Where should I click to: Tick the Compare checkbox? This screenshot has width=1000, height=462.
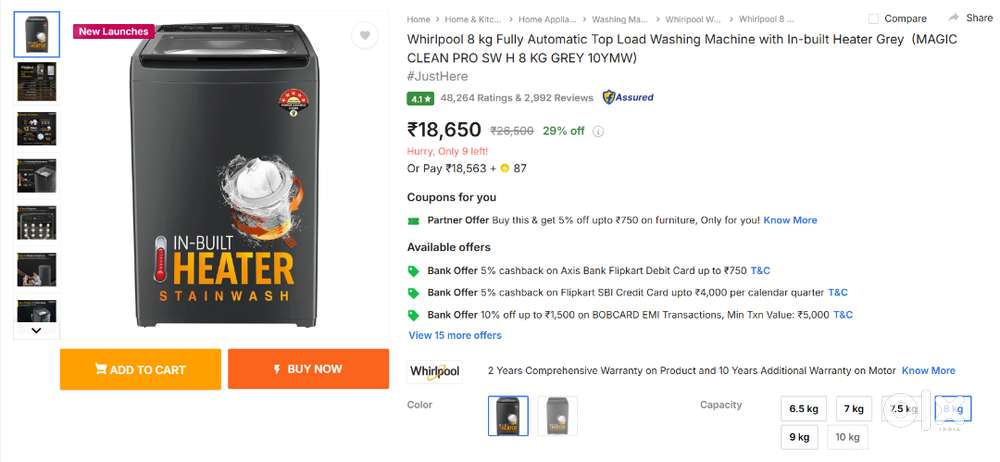point(873,19)
